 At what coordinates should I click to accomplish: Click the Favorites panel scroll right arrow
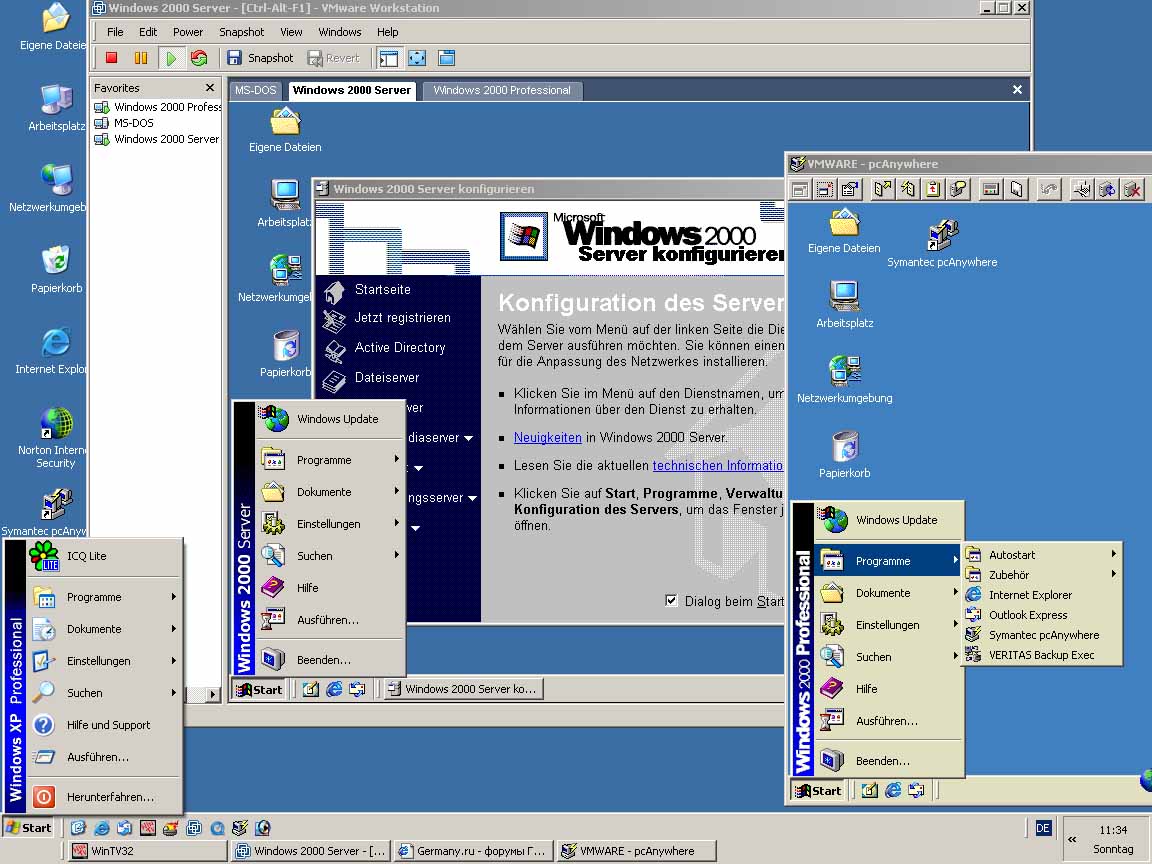212,694
